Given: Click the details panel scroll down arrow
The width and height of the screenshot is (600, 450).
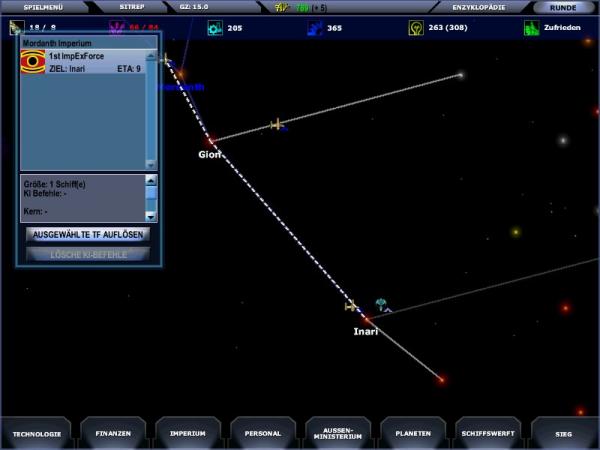Looking at the screenshot, I should (x=151, y=217).
